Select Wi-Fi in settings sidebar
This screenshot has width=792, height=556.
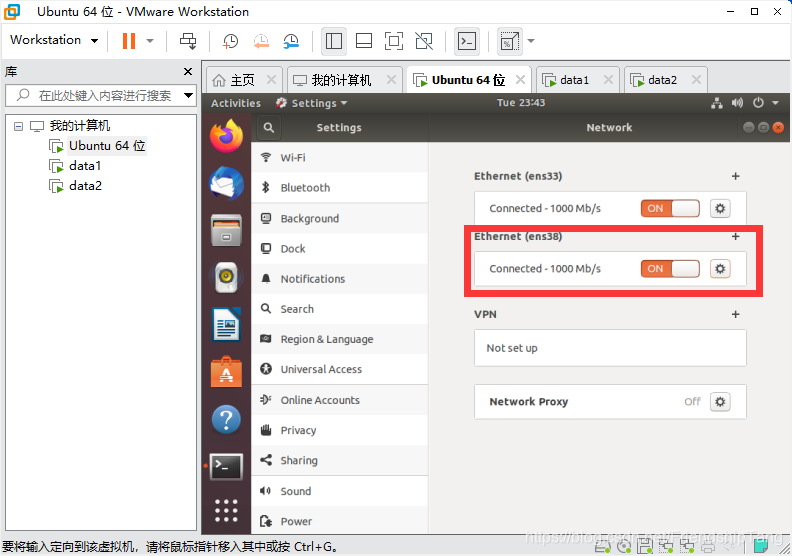(339, 158)
